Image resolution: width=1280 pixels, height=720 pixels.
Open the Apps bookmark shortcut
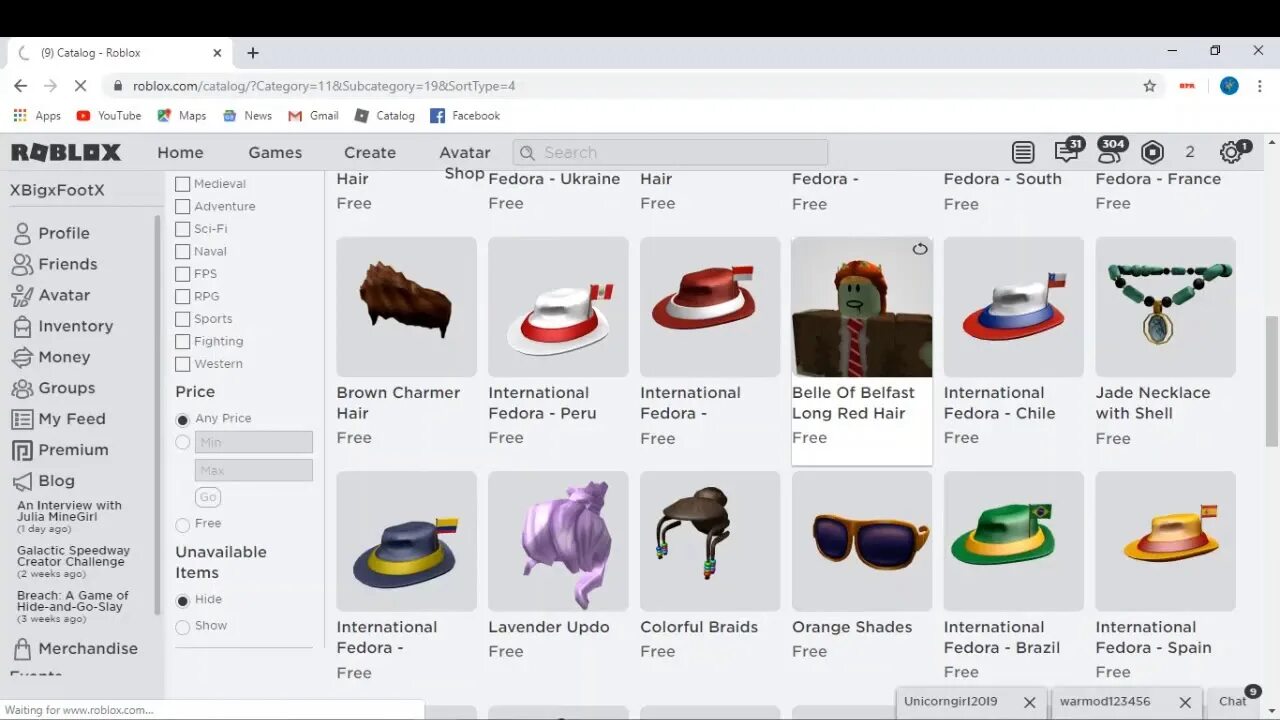click(37, 116)
